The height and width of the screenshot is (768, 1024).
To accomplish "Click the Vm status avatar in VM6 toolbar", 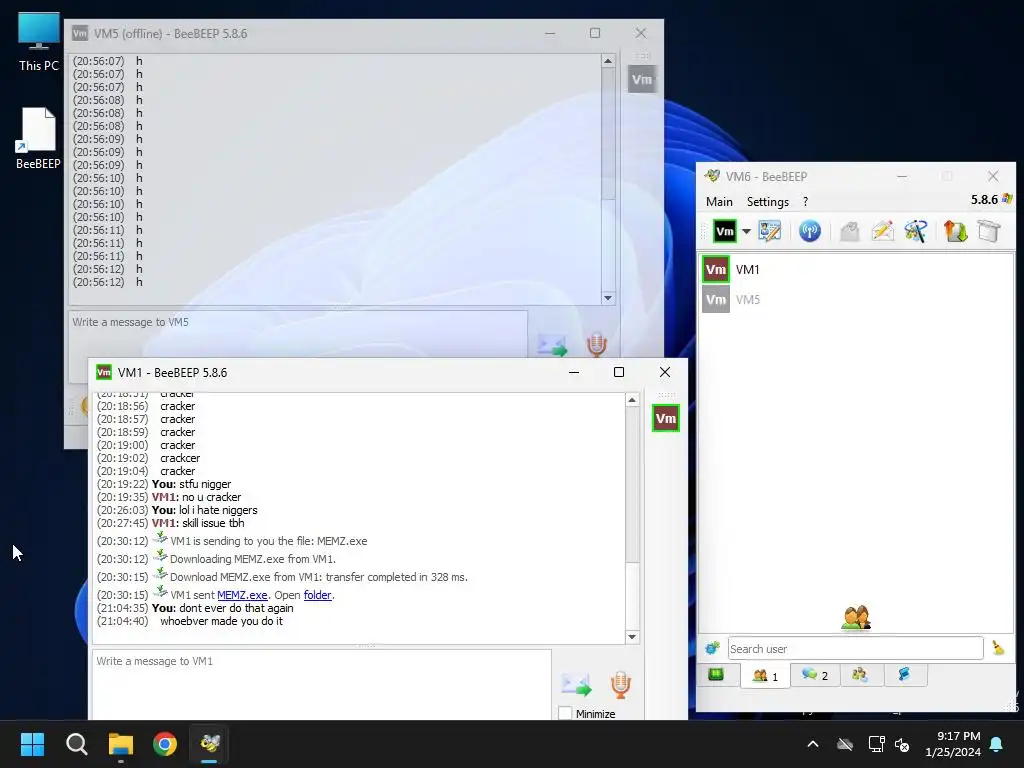I will click(x=724, y=231).
